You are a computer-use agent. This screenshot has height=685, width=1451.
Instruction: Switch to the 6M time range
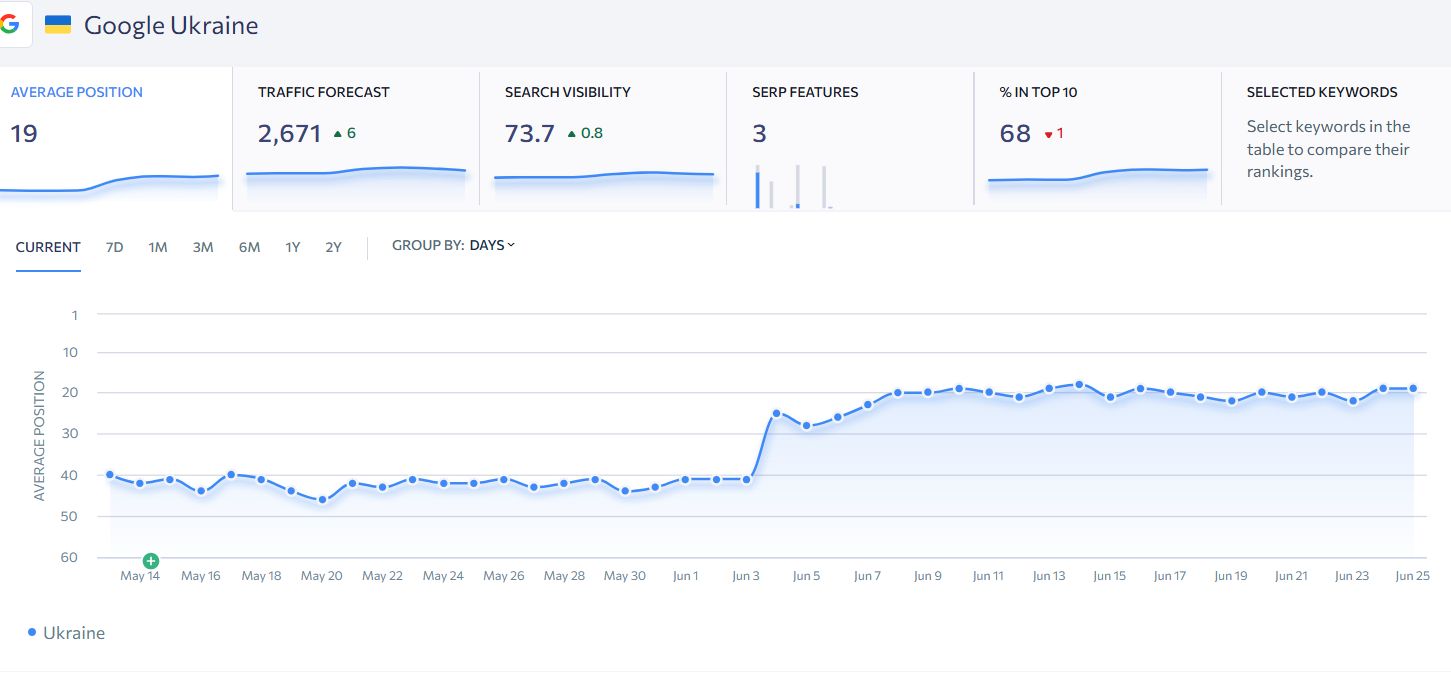(249, 247)
